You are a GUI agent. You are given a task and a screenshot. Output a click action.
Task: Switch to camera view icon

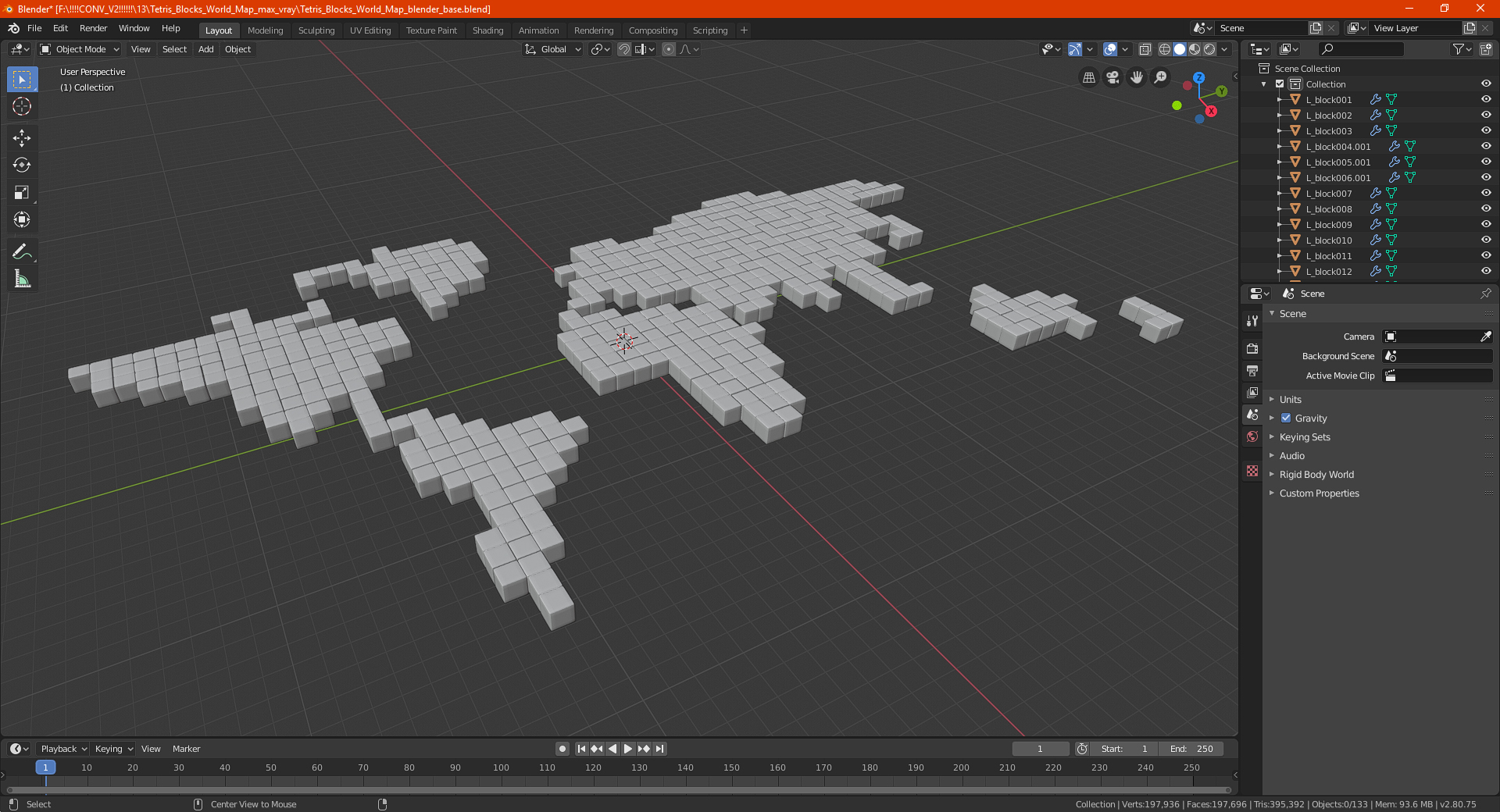tap(1112, 77)
